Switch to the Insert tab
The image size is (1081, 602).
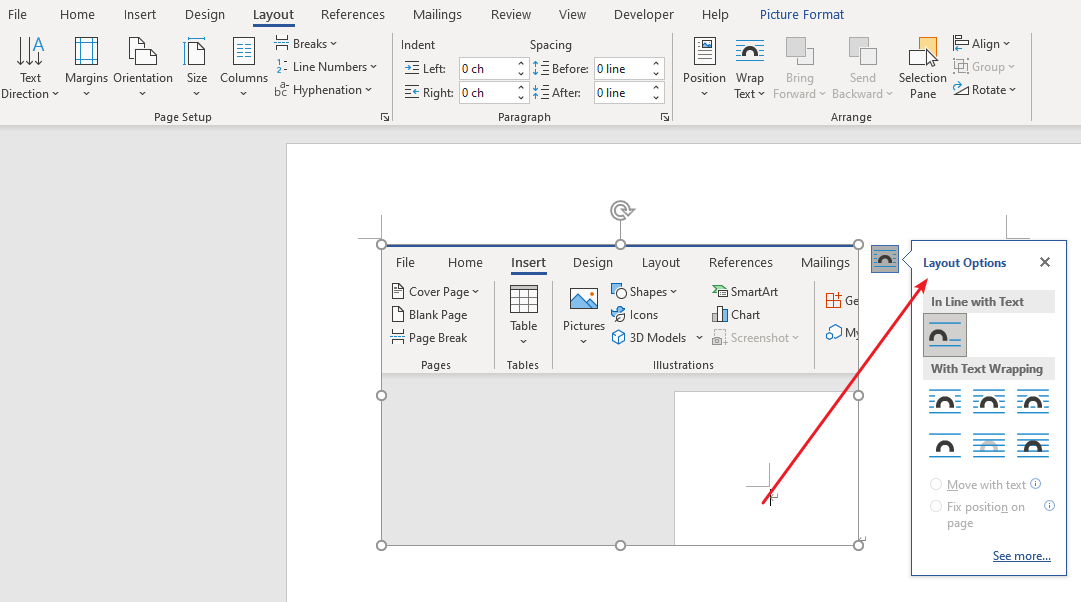[140, 14]
